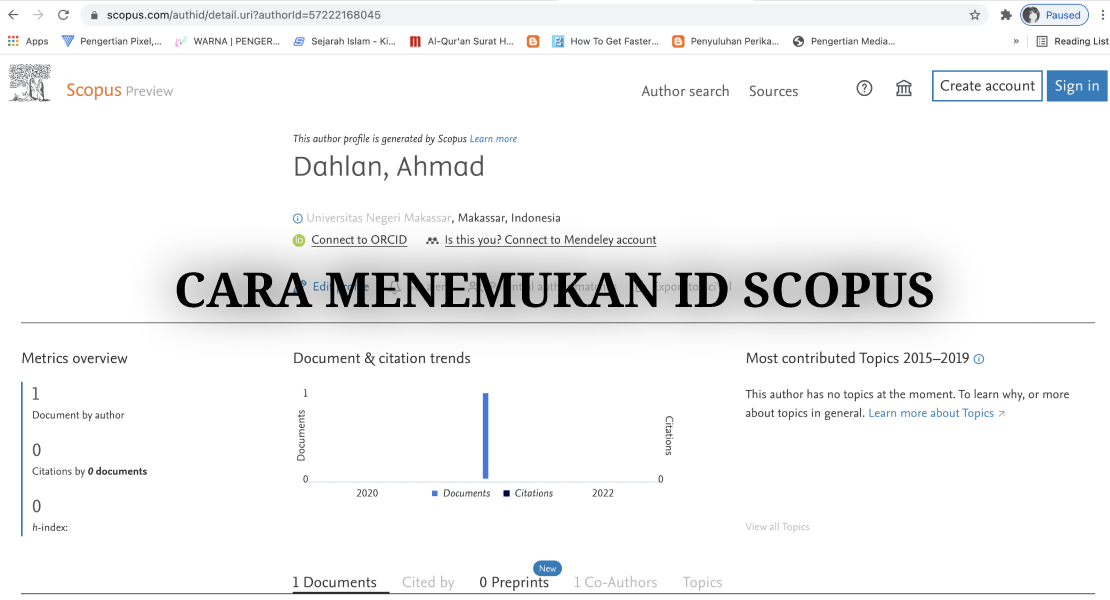Open Universitas Negeri Makassar affiliation
This screenshot has width=1110, height=600.
click(x=379, y=218)
